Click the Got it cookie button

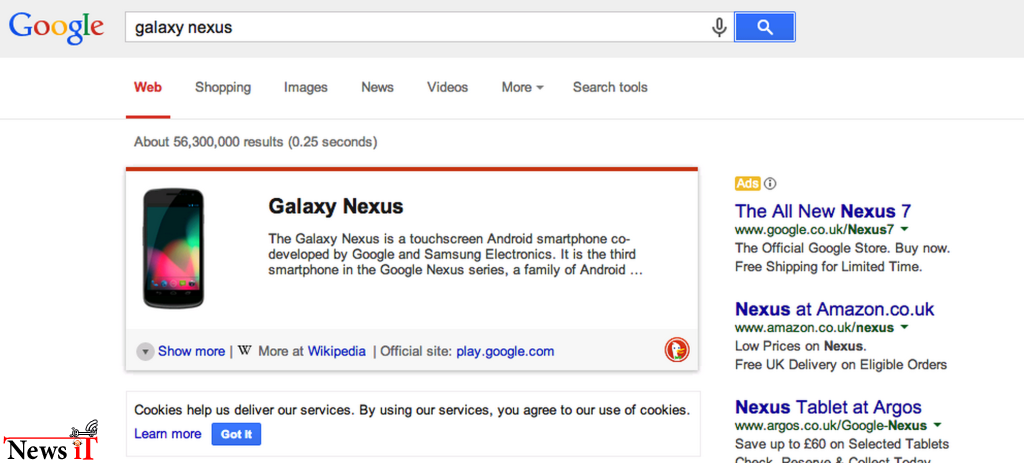[236, 434]
